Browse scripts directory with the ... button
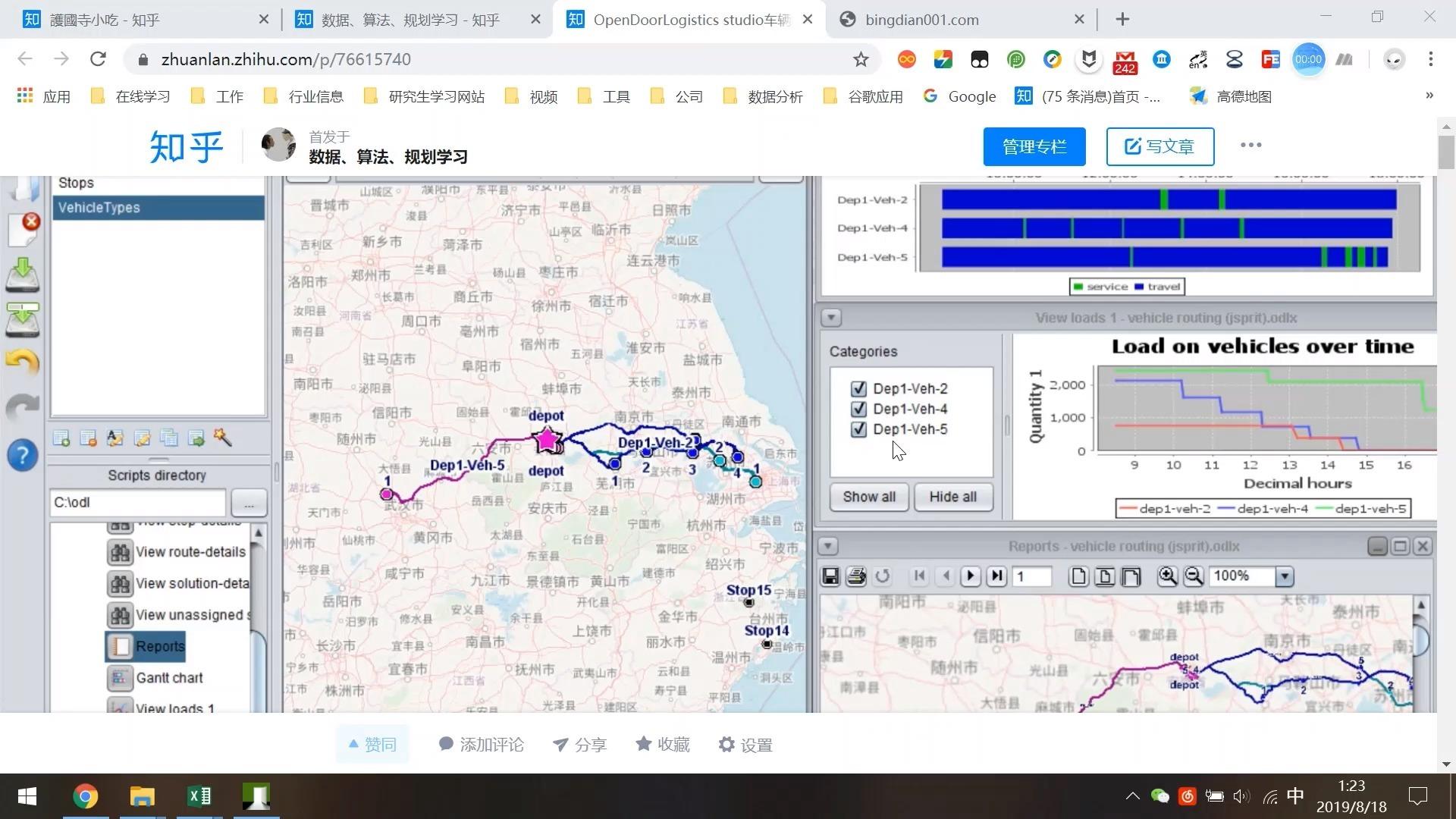1456x819 pixels. click(x=249, y=502)
